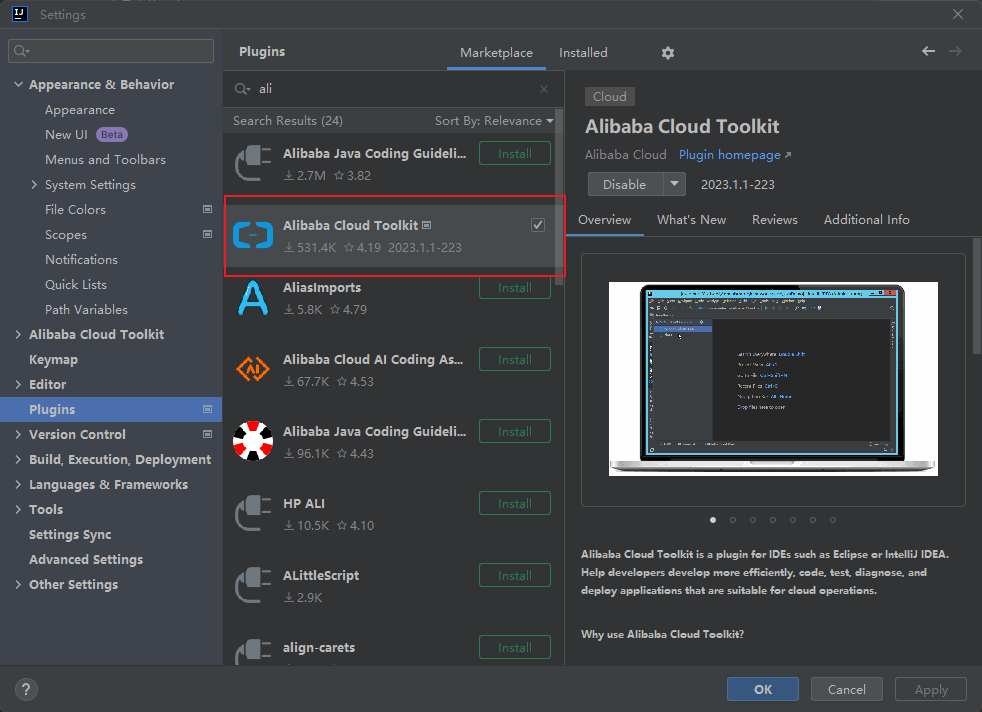Viewport: 982px width, 712px height.
Task: Expand the Other Settings node
Action: (x=18, y=584)
